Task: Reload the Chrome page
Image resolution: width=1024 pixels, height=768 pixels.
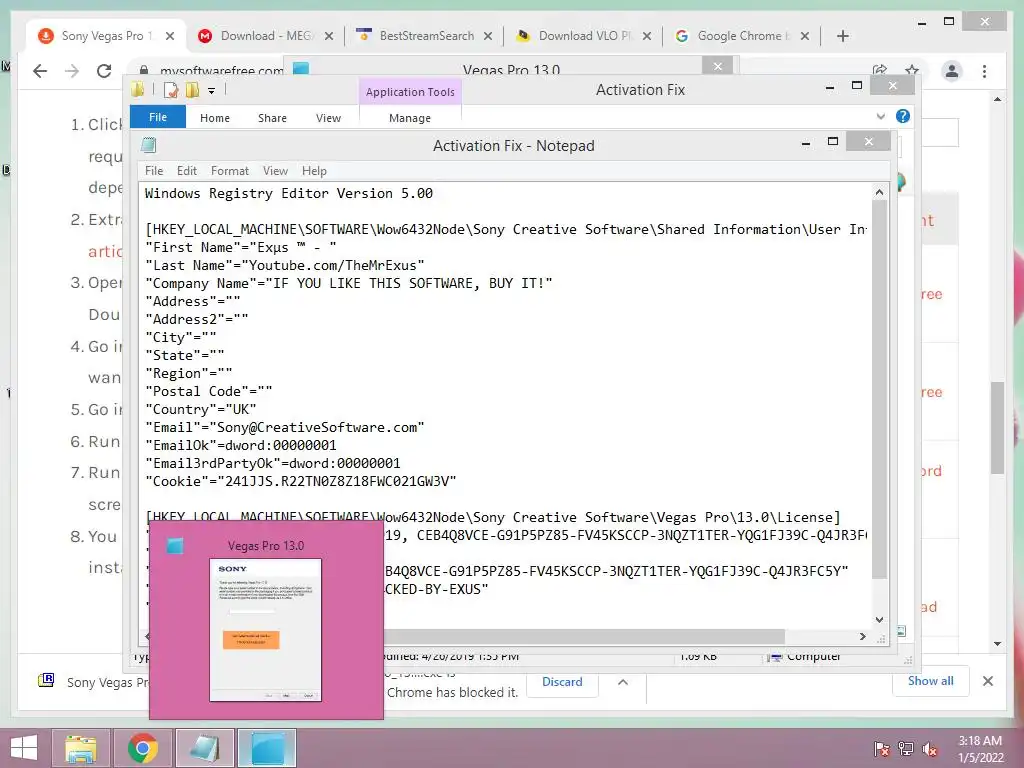Action: [104, 71]
